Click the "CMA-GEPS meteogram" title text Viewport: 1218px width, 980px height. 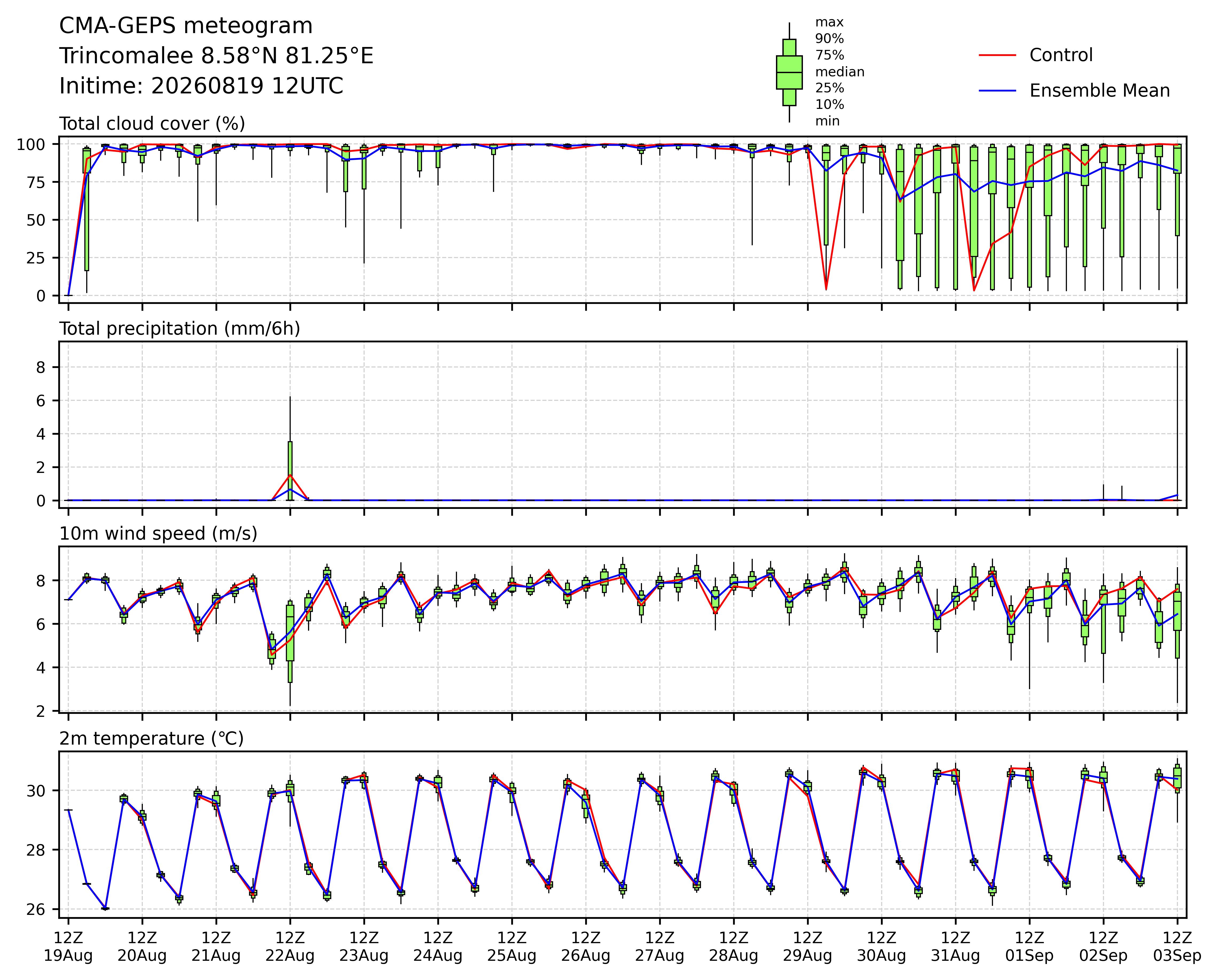[186, 26]
